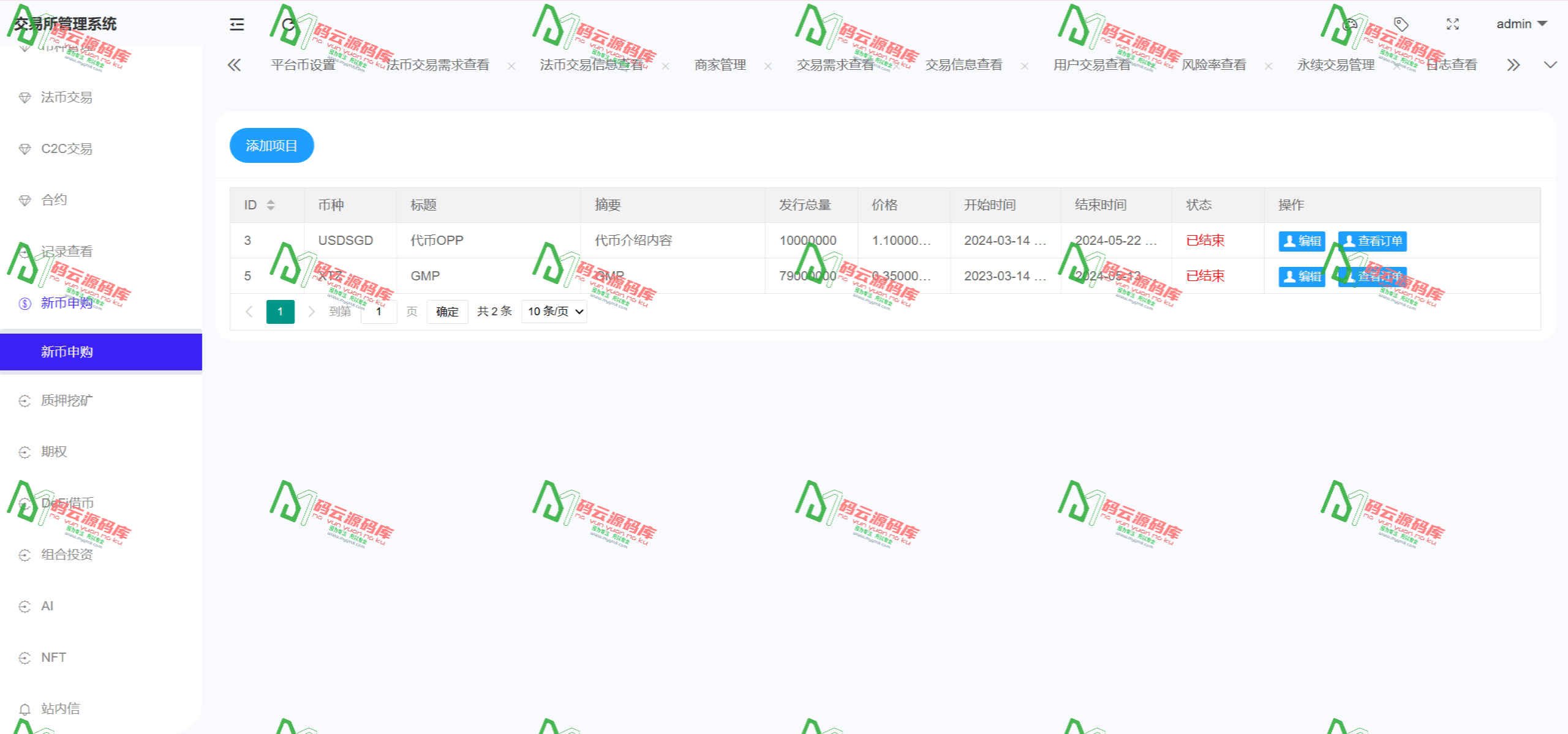Switch to the 商家管理 tab

720,64
